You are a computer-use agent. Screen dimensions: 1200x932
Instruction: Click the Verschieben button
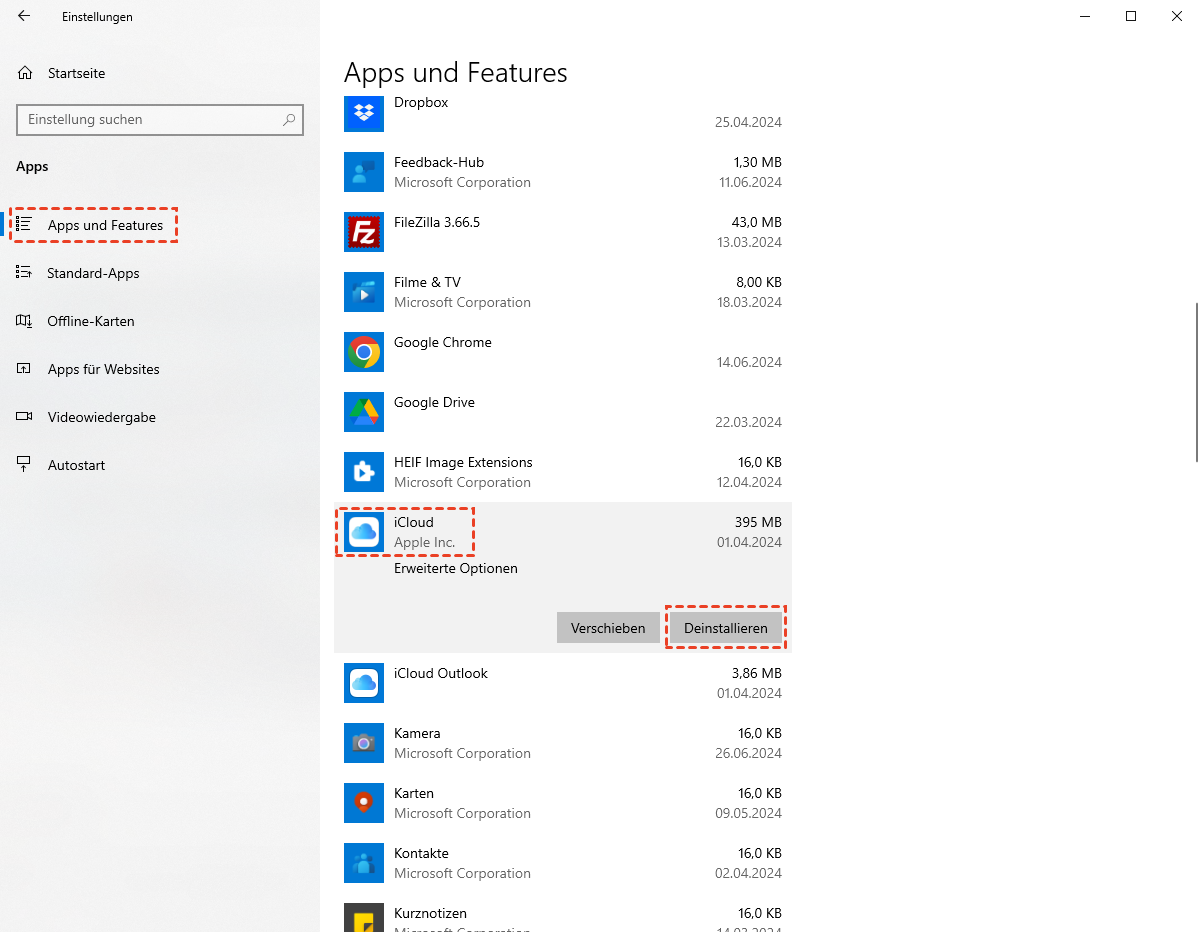[x=608, y=628]
